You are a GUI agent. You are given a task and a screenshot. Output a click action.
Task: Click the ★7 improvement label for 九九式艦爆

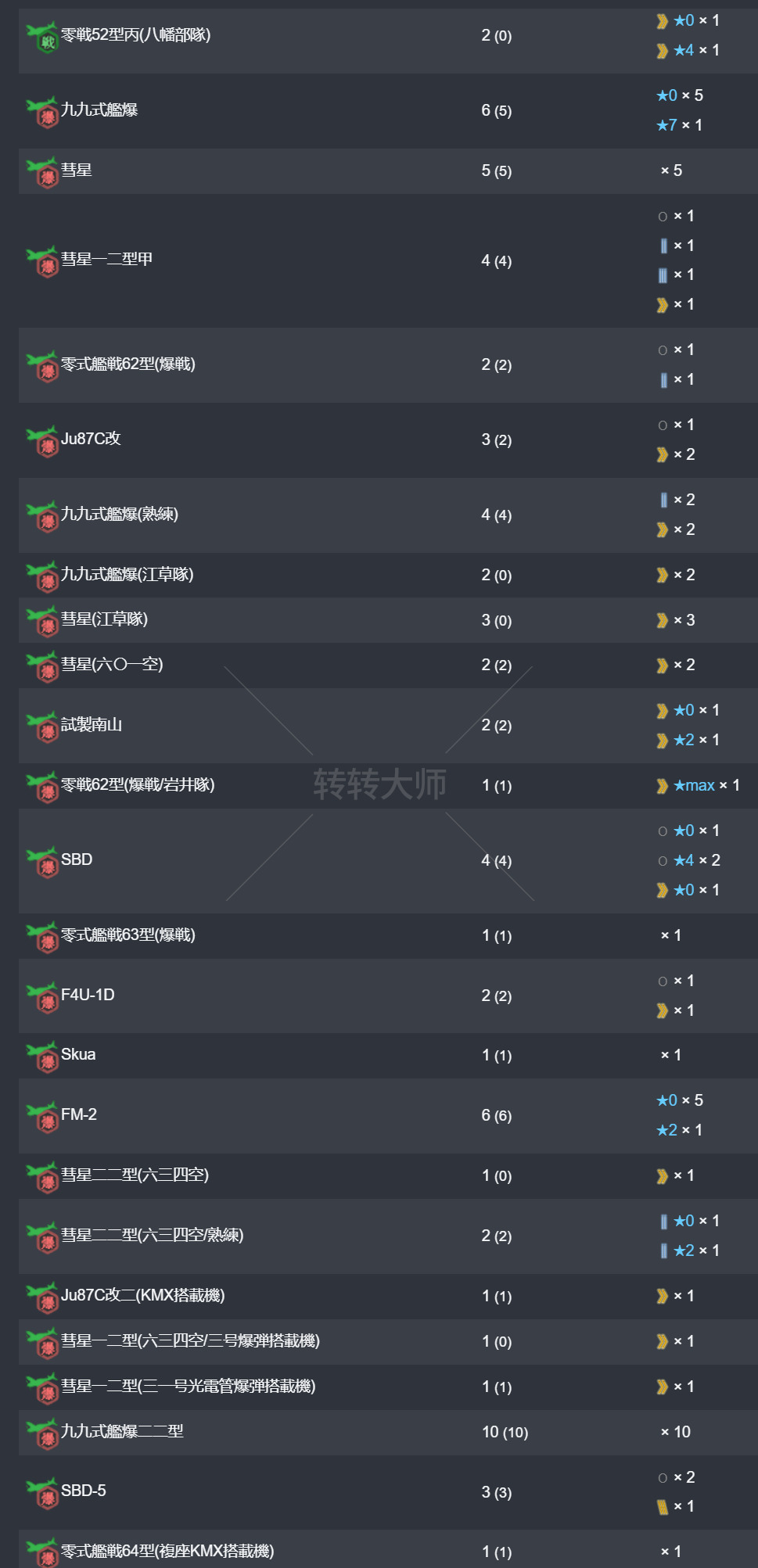click(667, 125)
